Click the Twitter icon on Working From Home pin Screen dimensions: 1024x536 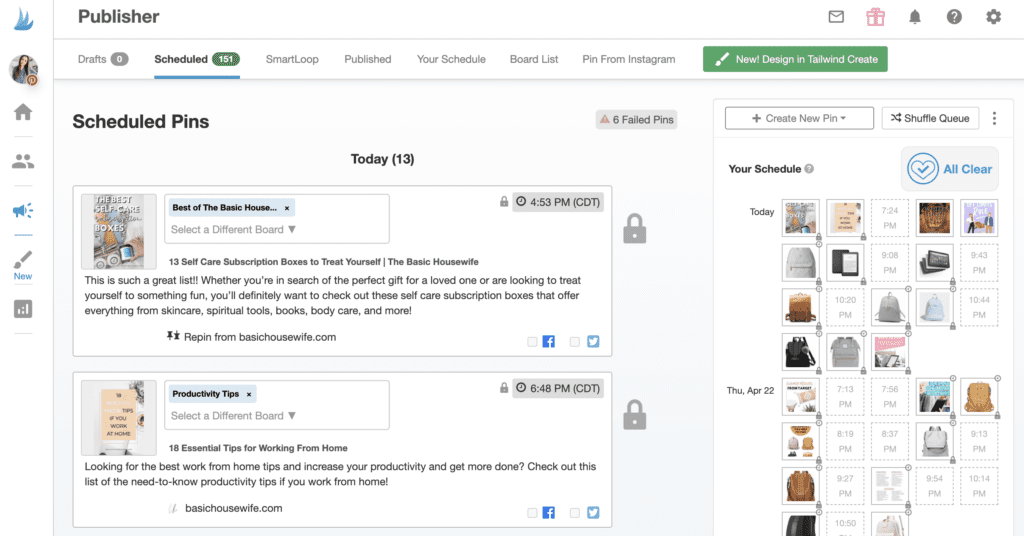(x=593, y=512)
